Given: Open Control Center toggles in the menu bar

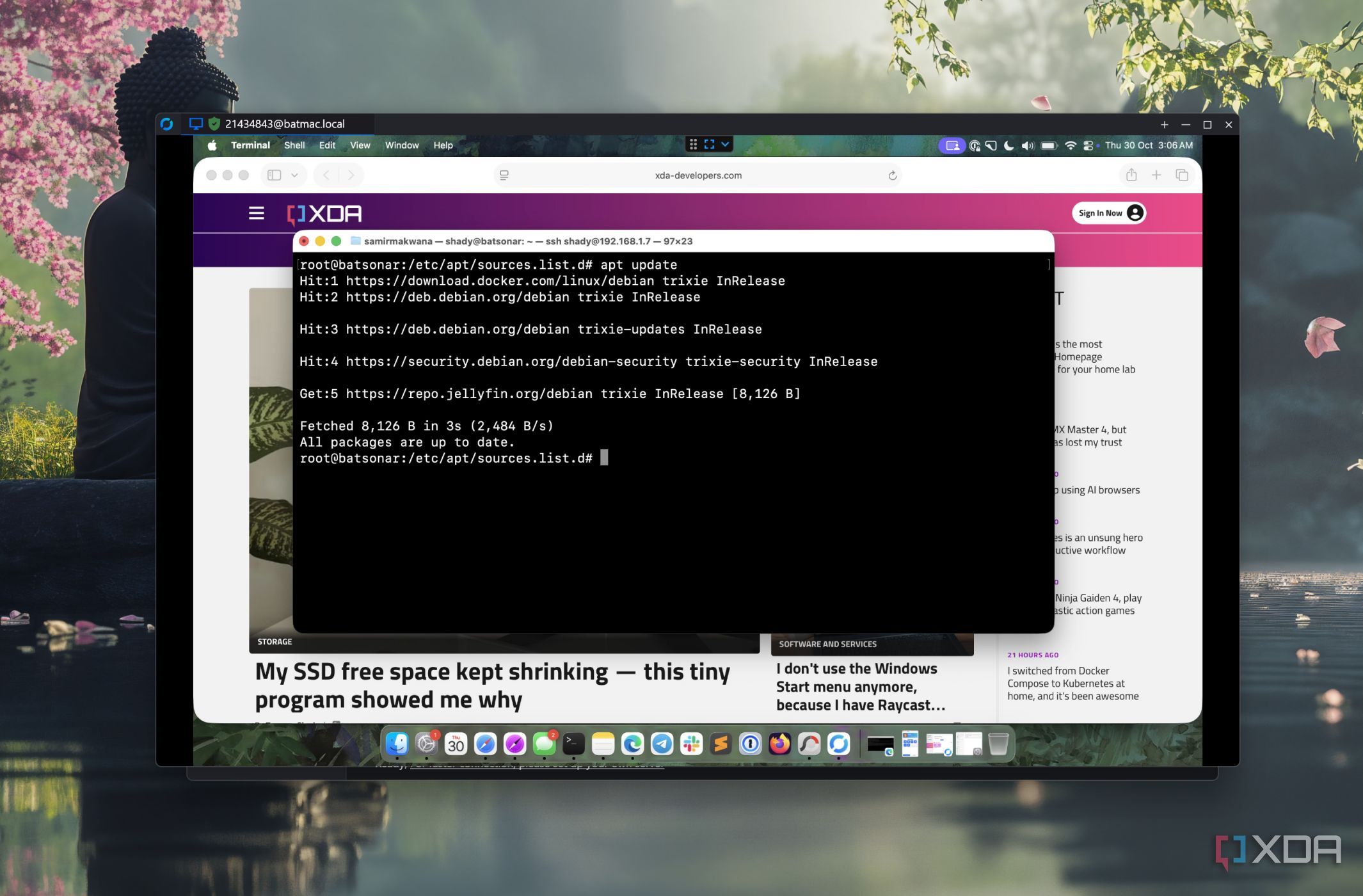Looking at the screenshot, I should pos(1088,145).
